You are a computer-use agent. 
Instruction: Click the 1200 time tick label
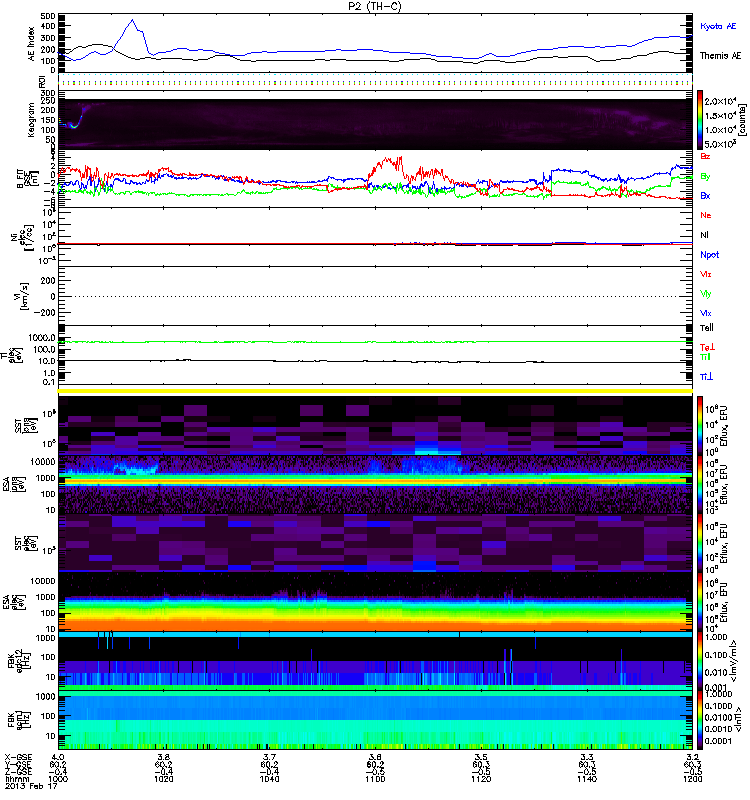click(x=692, y=779)
